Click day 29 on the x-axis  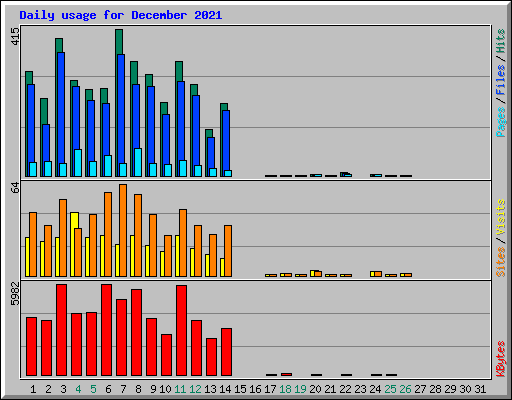(x=450, y=389)
